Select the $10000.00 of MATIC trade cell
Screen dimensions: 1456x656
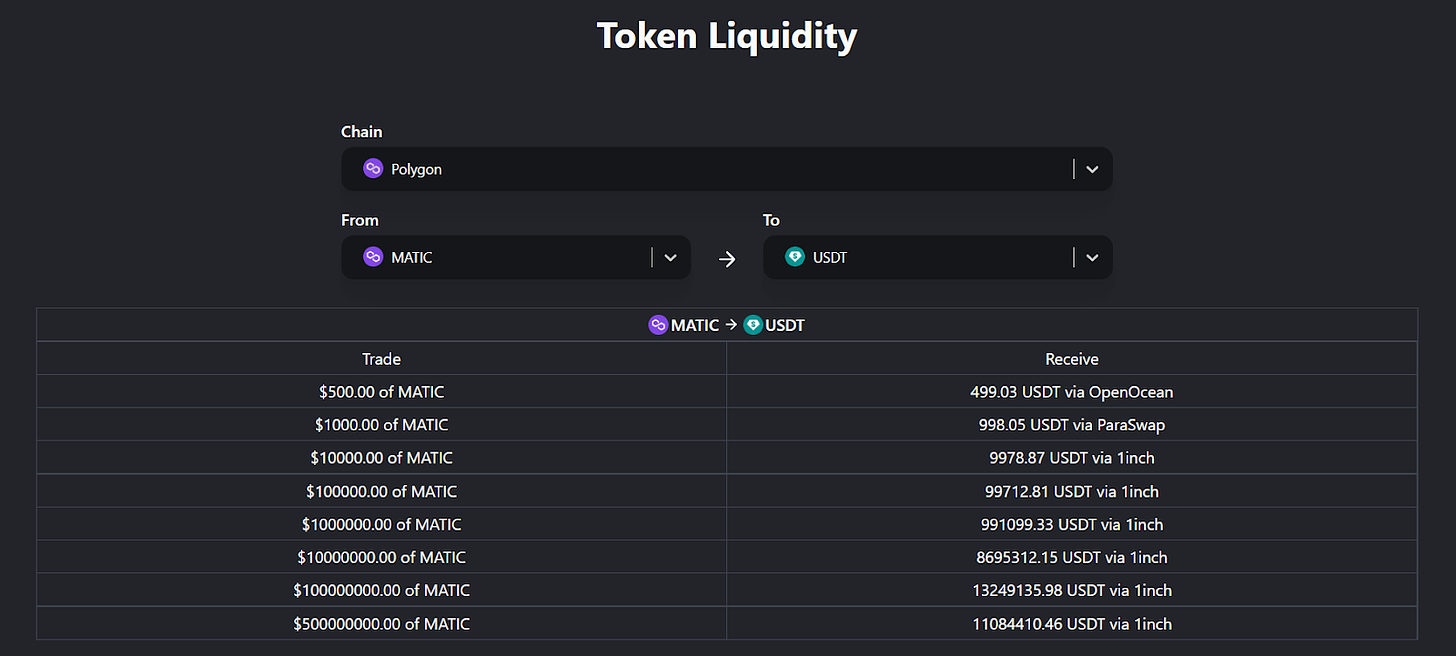pos(381,458)
